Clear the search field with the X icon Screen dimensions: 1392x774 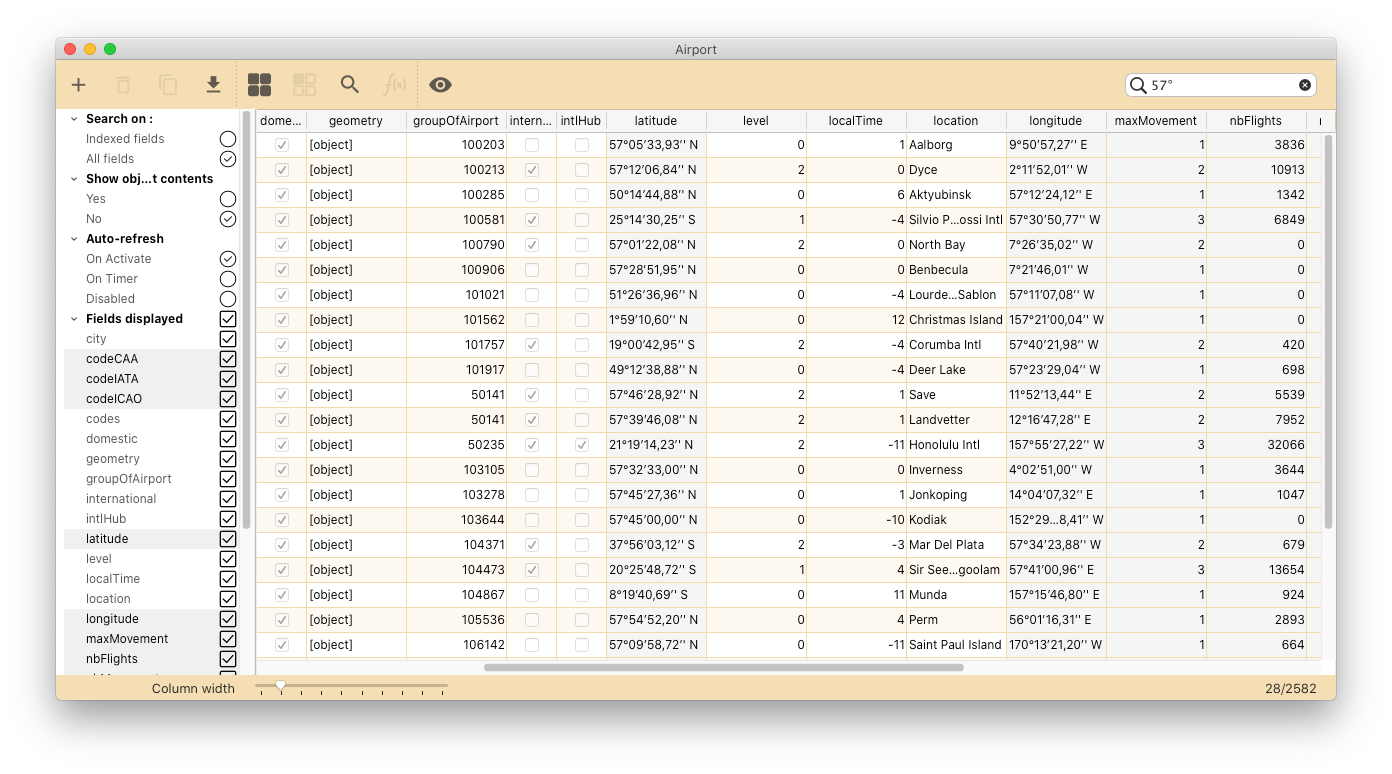(1305, 85)
